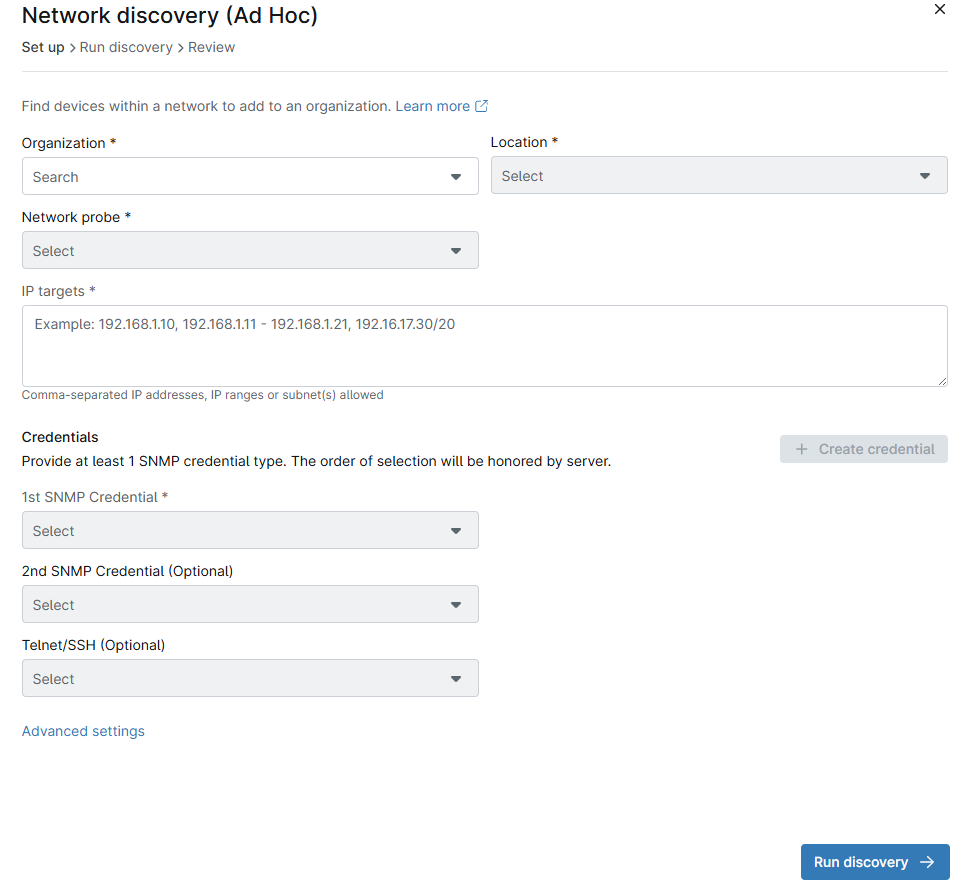972x888 pixels.
Task: Click the Location dropdown arrow icon
Action: 925,176
